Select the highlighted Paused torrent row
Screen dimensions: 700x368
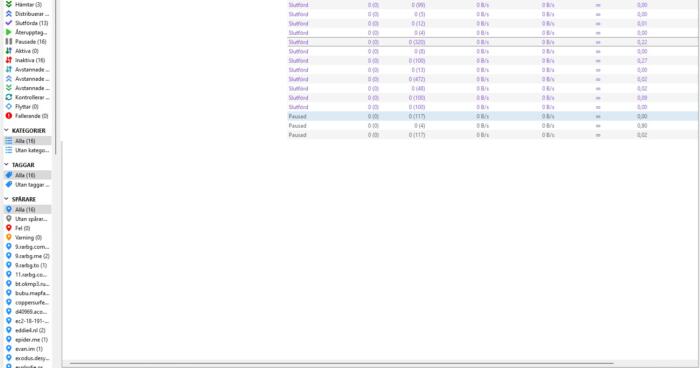coord(492,116)
